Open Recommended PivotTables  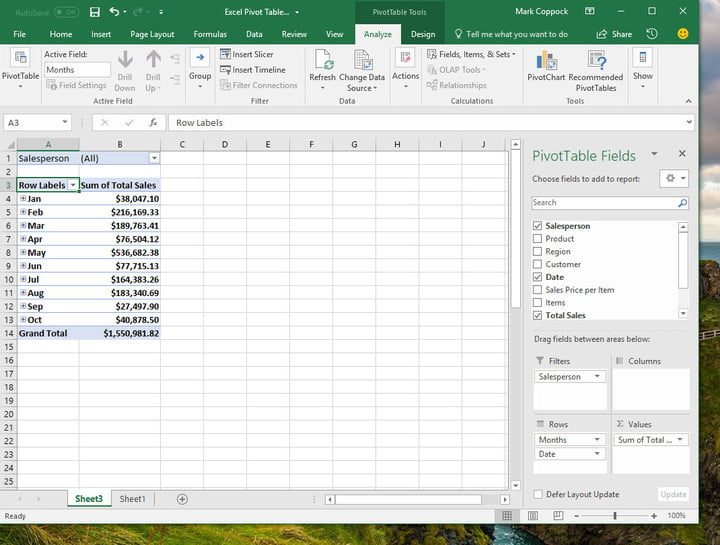pos(596,64)
